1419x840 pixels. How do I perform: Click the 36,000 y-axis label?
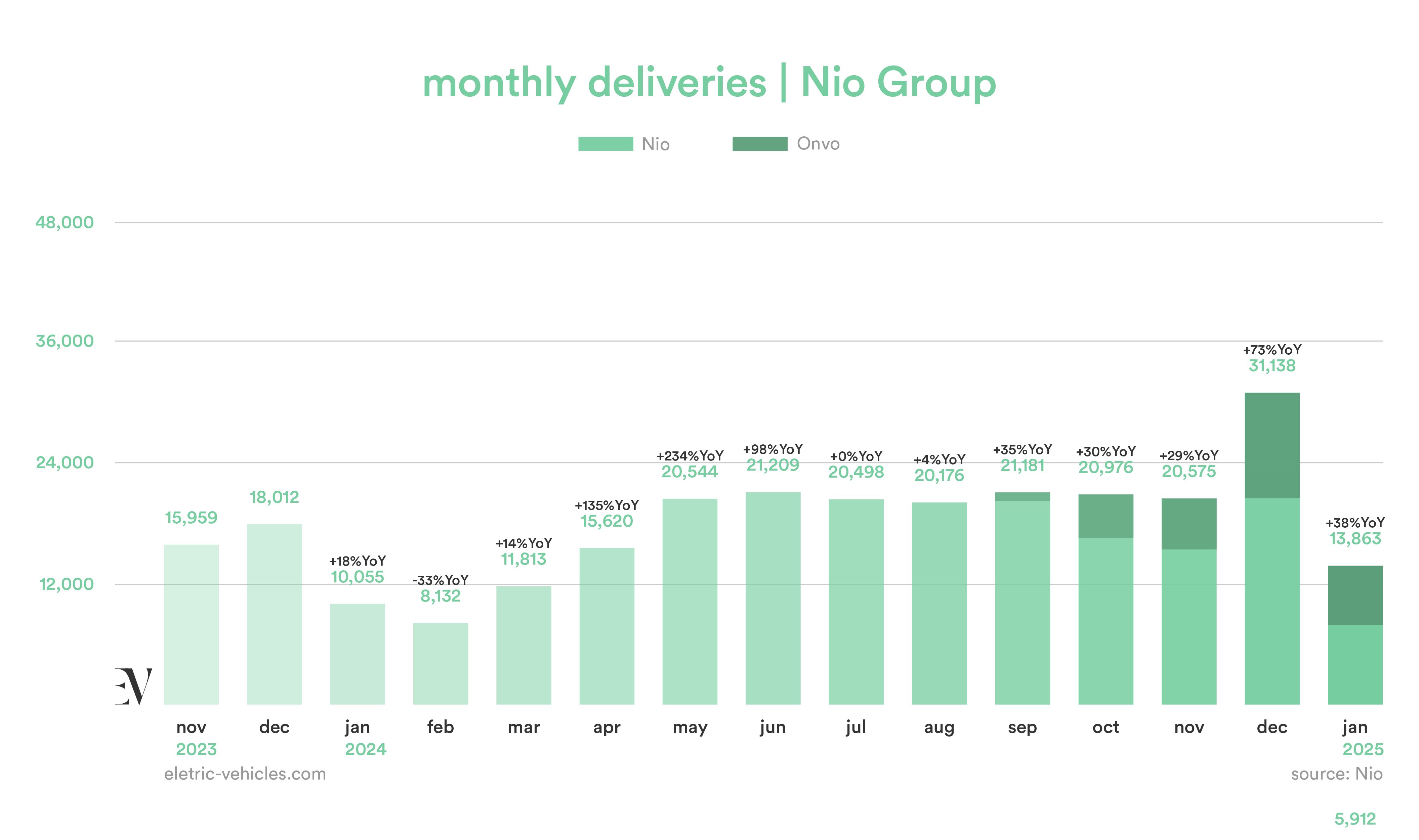coord(65,341)
